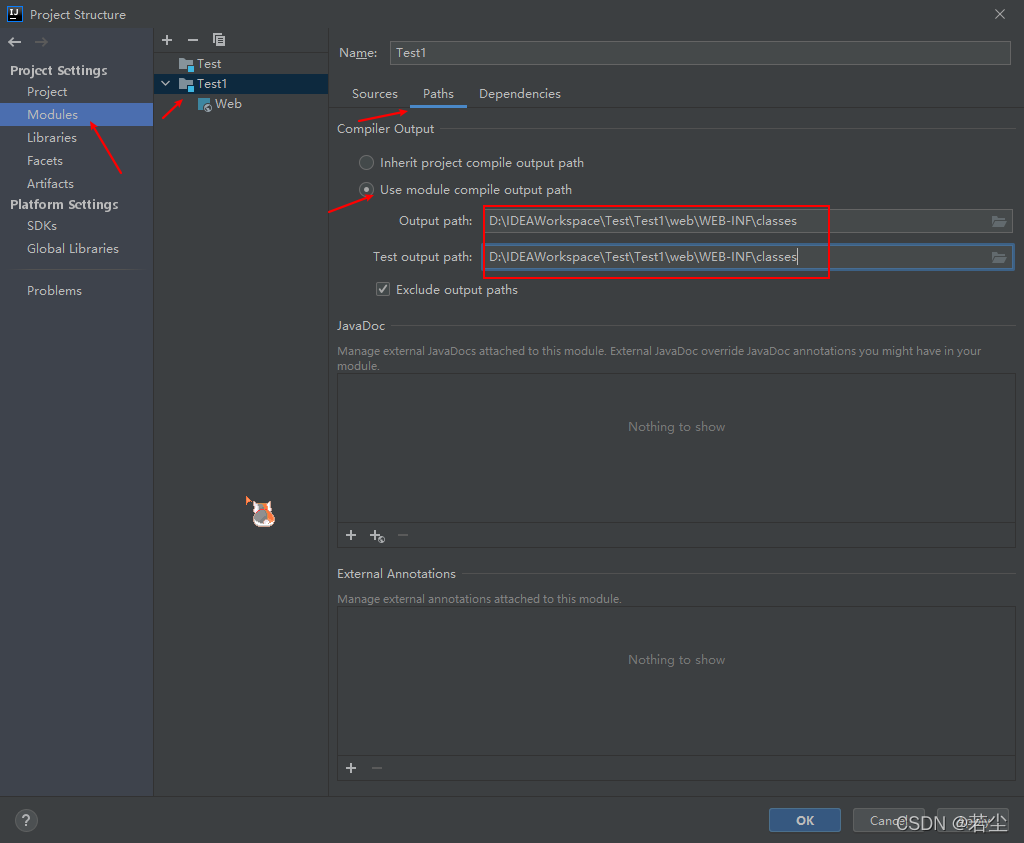The height and width of the screenshot is (843, 1024).
Task: Add external annotation with plus icon
Action: pos(351,768)
